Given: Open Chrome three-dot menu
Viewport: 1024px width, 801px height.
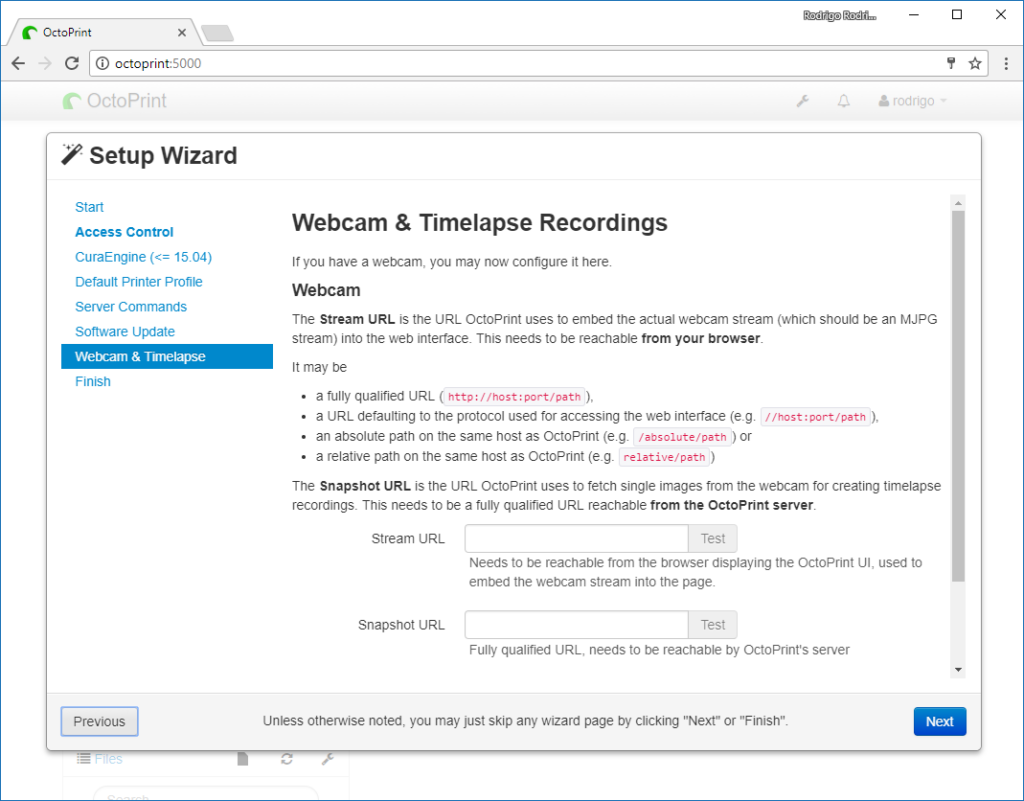Looking at the screenshot, I should (x=1006, y=63).
